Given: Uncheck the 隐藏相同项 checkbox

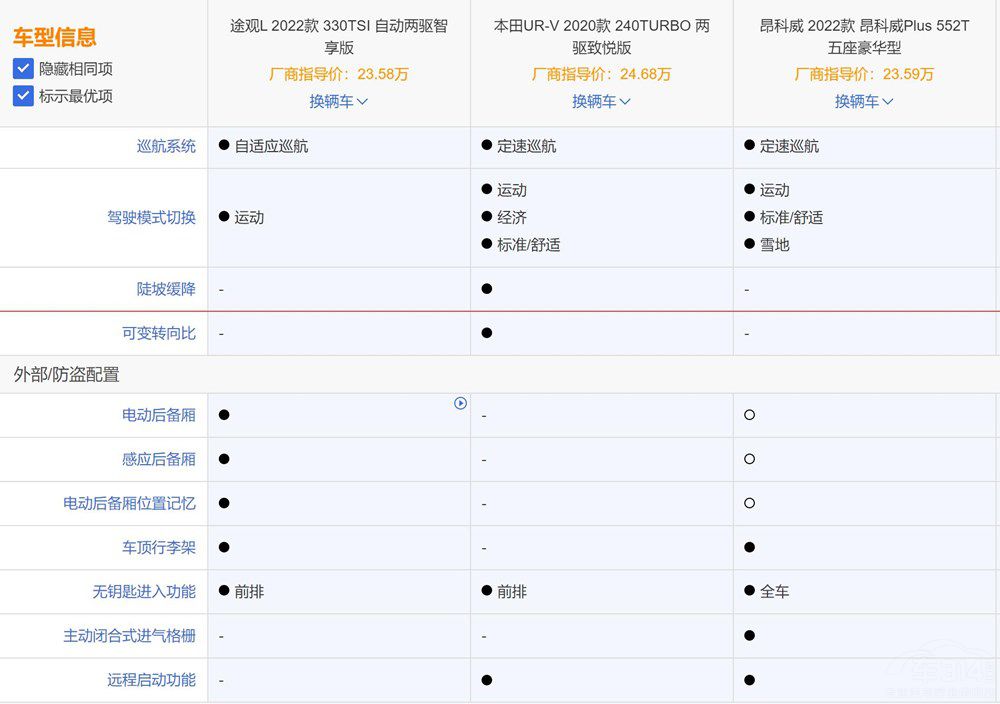Looking at the screenshot, I should point(23,69).
